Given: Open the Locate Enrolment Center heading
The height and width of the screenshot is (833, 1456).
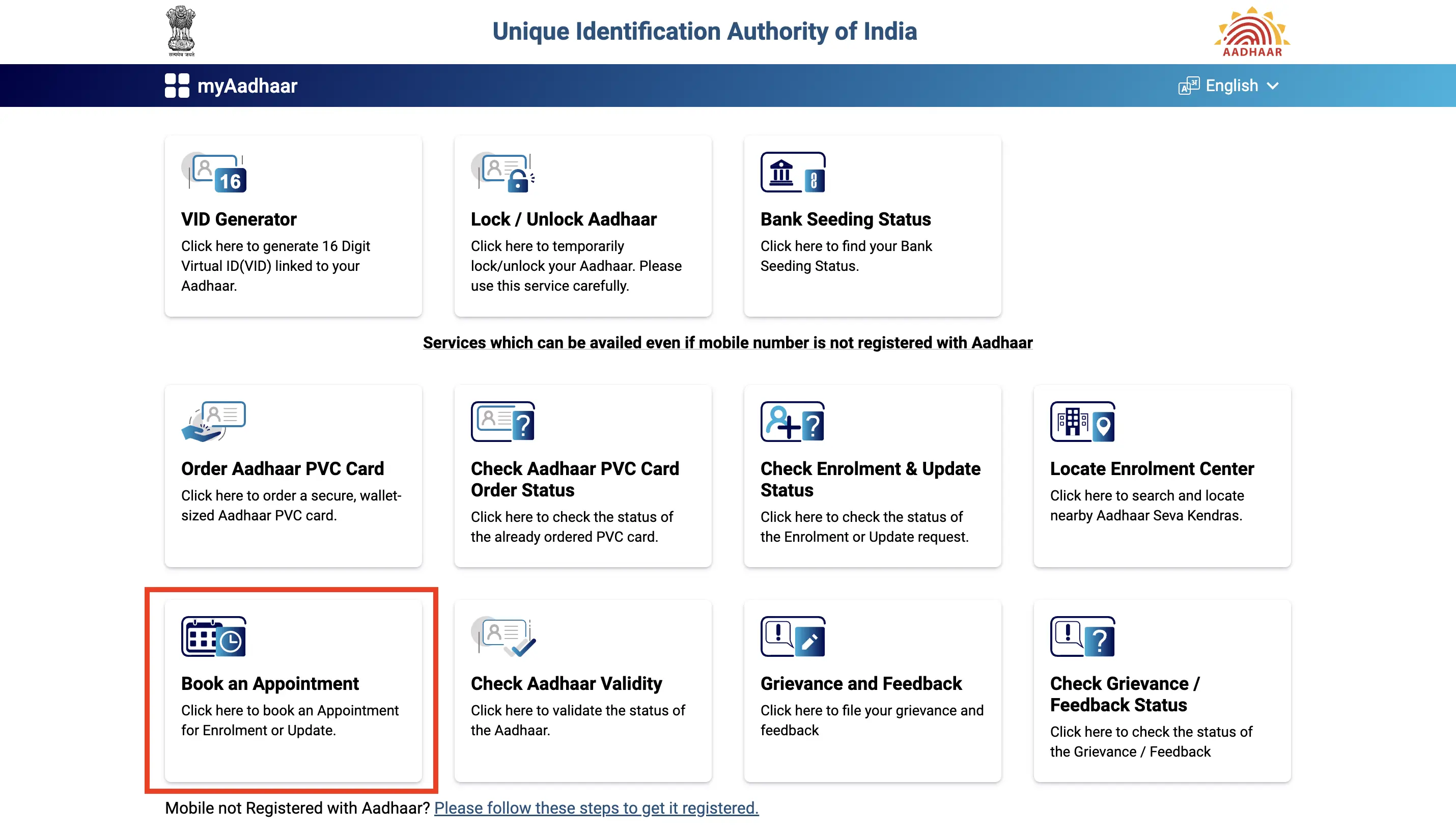Looking at the screenshot, I should point(1152,468).
